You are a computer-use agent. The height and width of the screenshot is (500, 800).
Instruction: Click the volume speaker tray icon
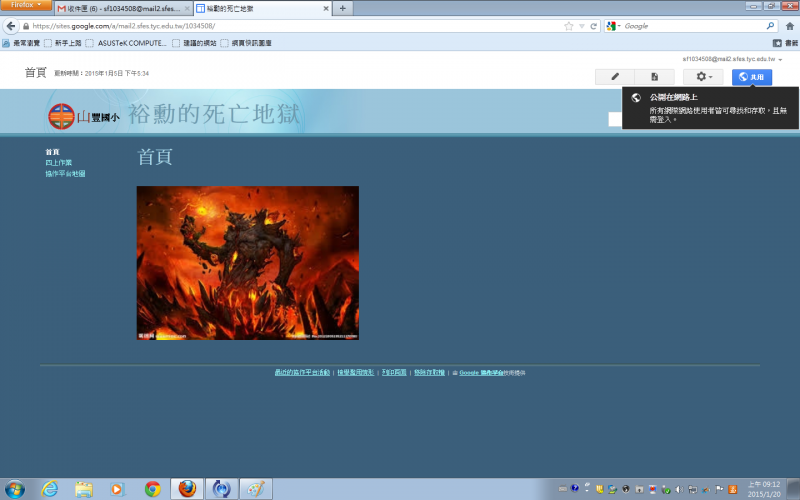click(x=679, y=489)
